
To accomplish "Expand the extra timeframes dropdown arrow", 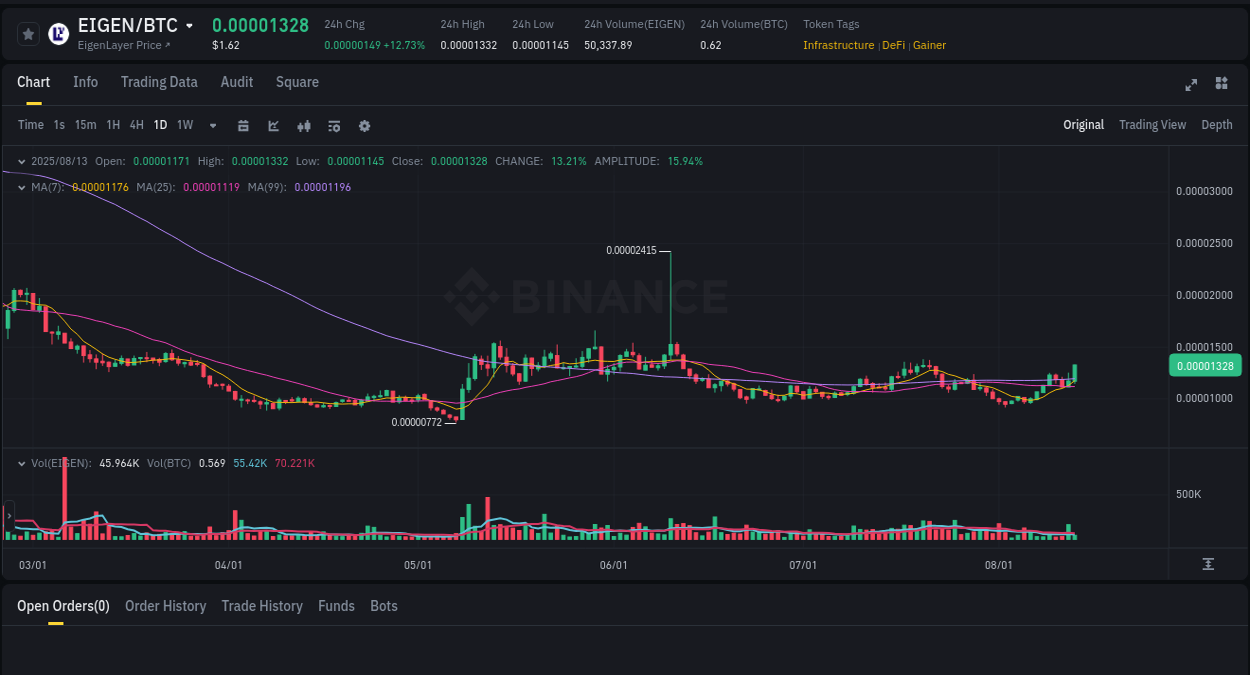I will coord(212,125).
